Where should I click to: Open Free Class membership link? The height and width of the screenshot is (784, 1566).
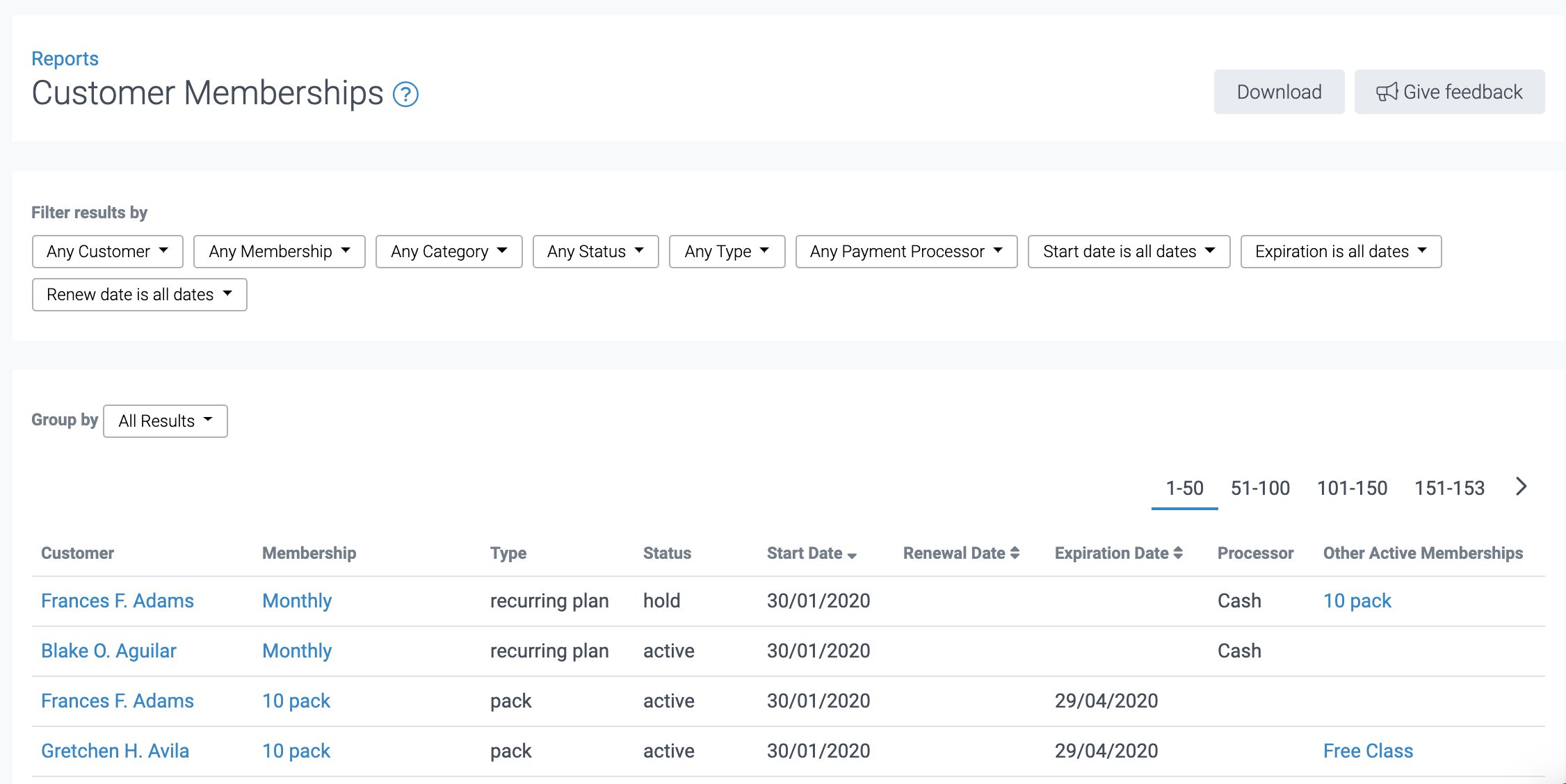click(x=1368, y=751)
